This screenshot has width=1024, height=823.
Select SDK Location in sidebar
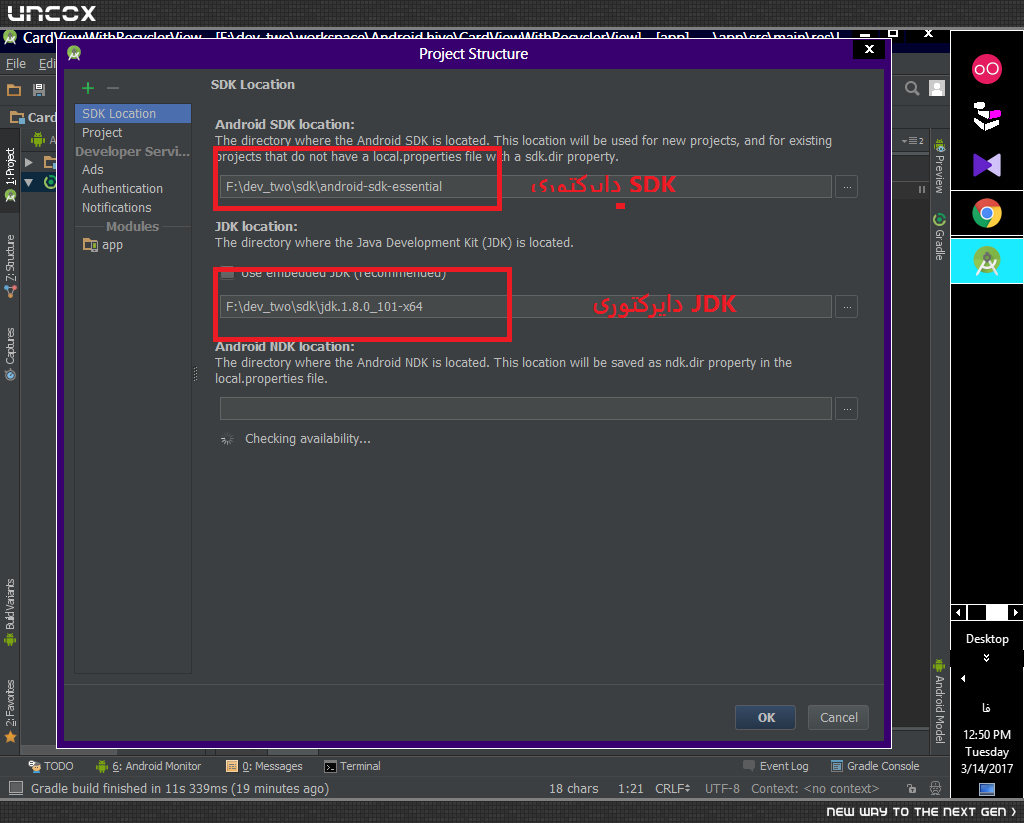(x=133, y=113)
